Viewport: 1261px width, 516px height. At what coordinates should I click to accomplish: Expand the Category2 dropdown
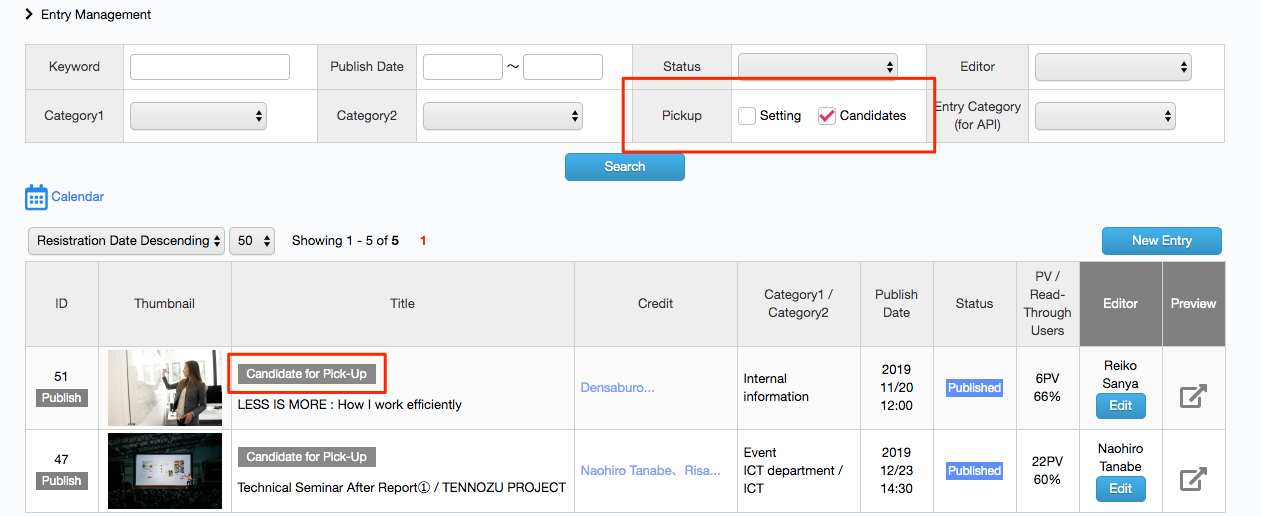[503, 116]
